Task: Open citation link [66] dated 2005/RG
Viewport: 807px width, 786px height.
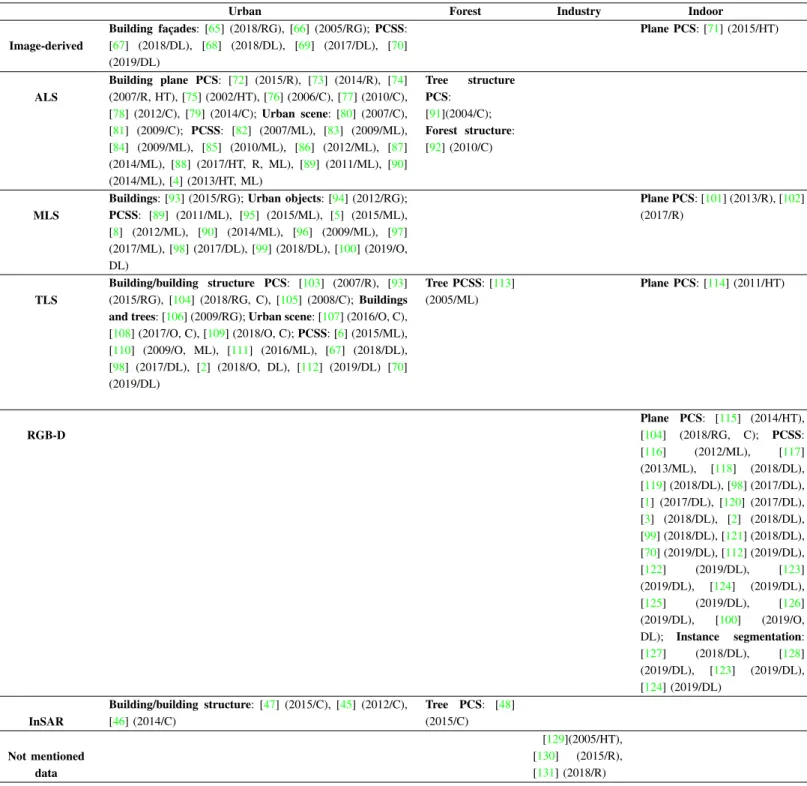Action: (300, 29)
